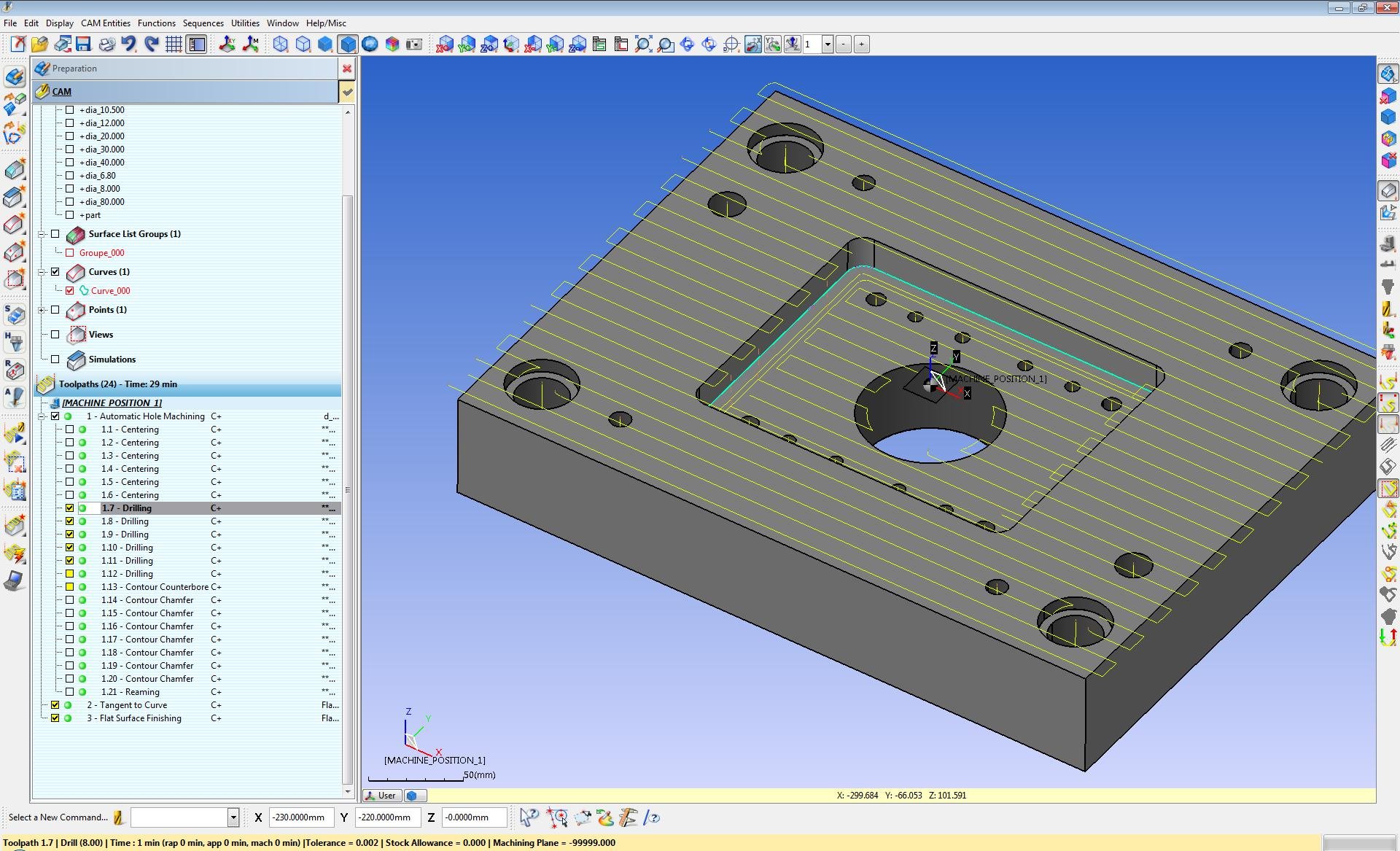Click the User view button

coord(381,796)
